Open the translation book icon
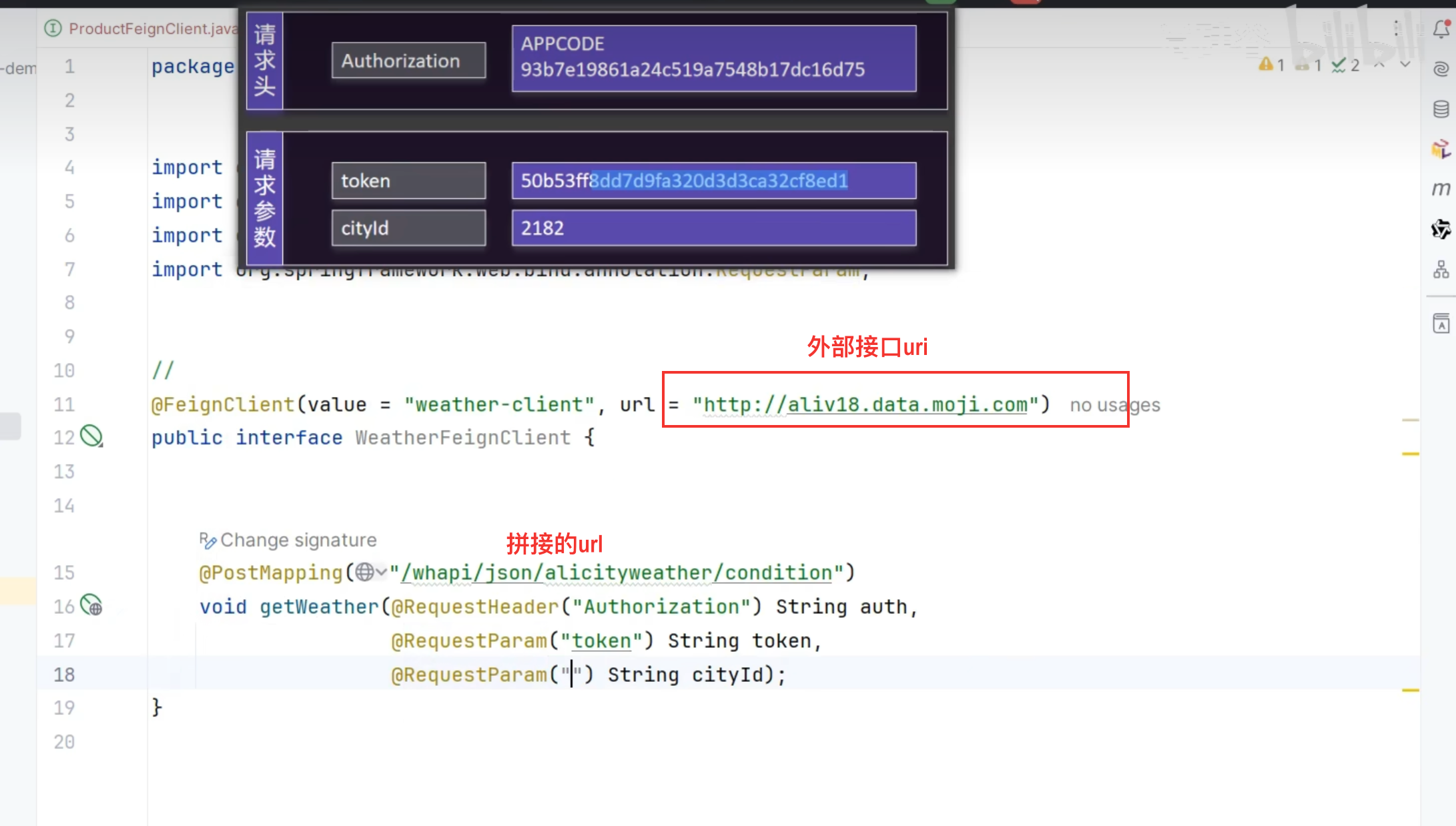The image size is (1456, 826). pyautogui.click(x=1441, y=324)
